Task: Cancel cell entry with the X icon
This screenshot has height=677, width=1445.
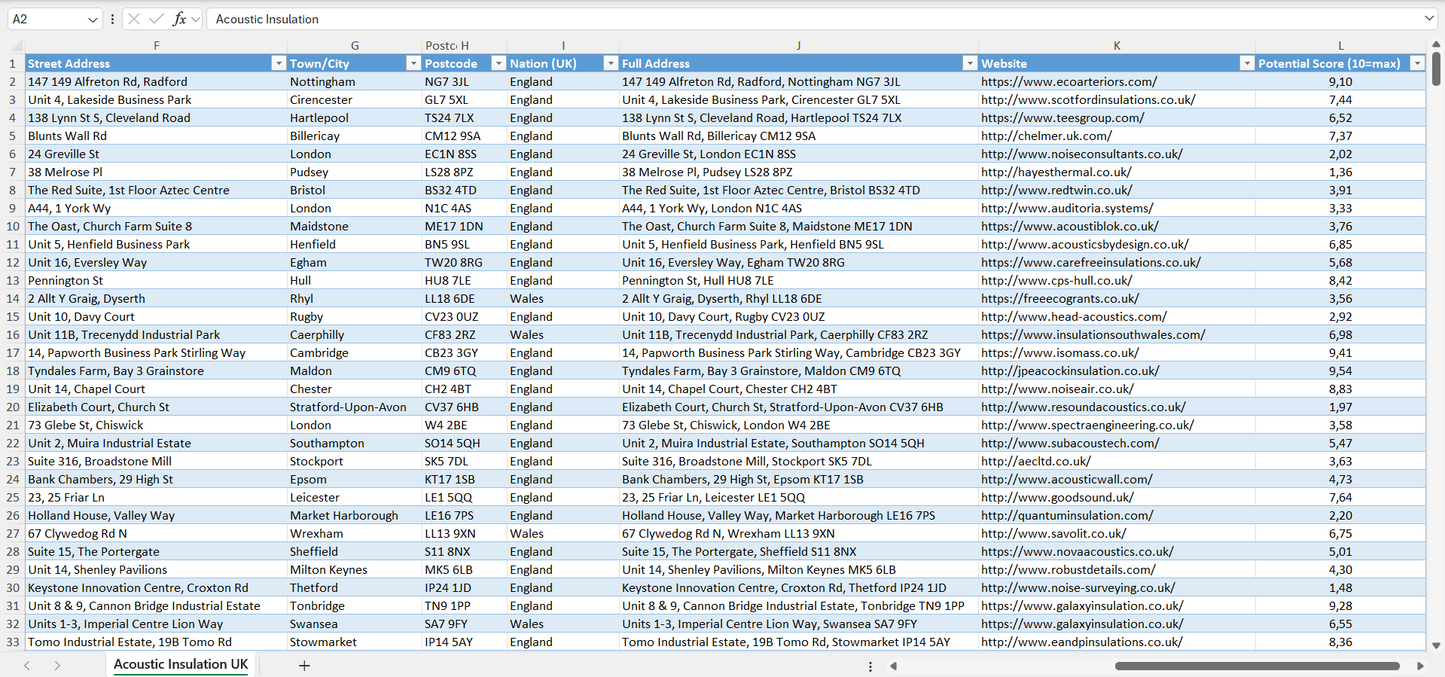Action: [x=134, y=18]
